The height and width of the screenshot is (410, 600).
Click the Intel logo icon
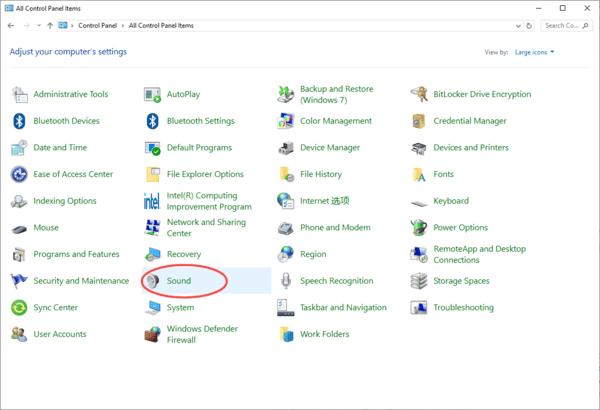point(152,201)
